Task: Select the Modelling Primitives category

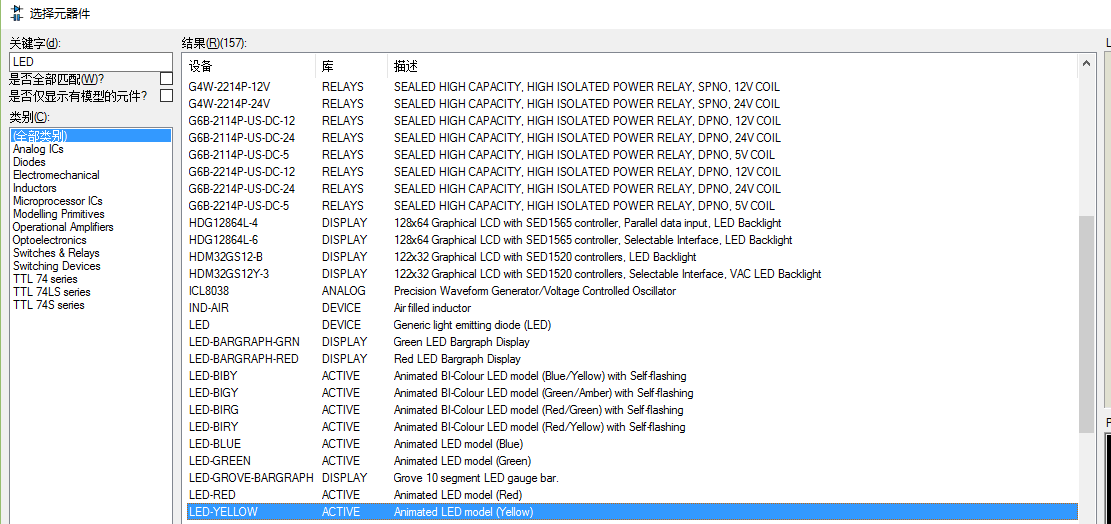Action: click(91, 214)
